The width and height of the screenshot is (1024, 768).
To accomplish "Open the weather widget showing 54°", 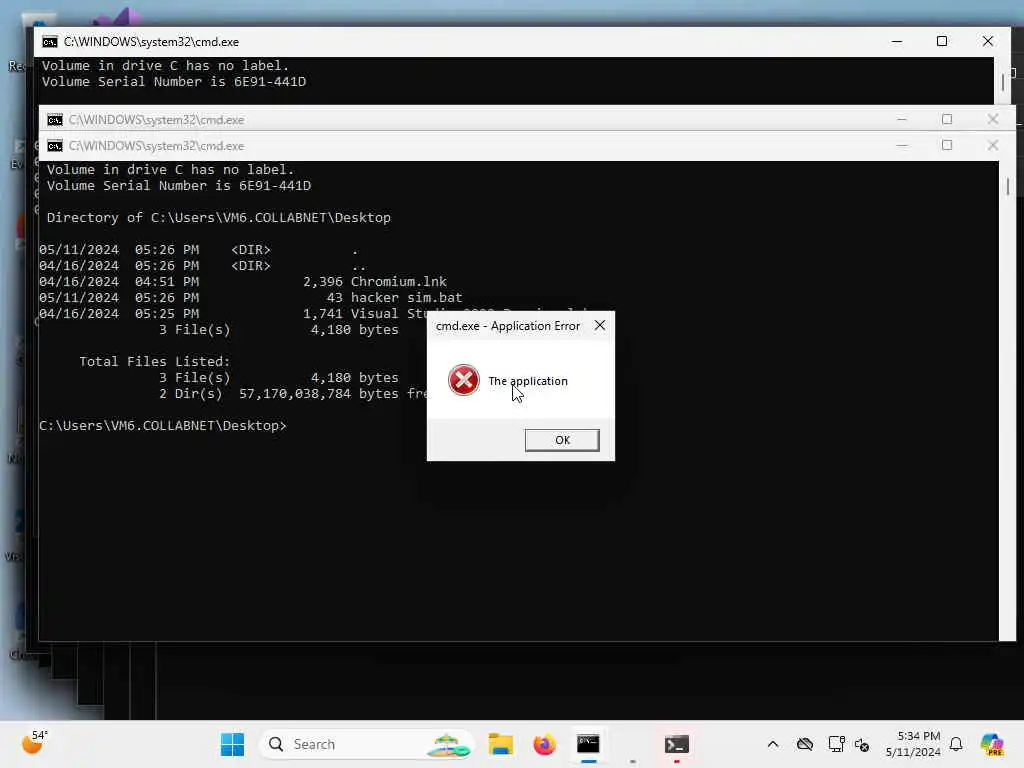I will (x=34, y=743).
